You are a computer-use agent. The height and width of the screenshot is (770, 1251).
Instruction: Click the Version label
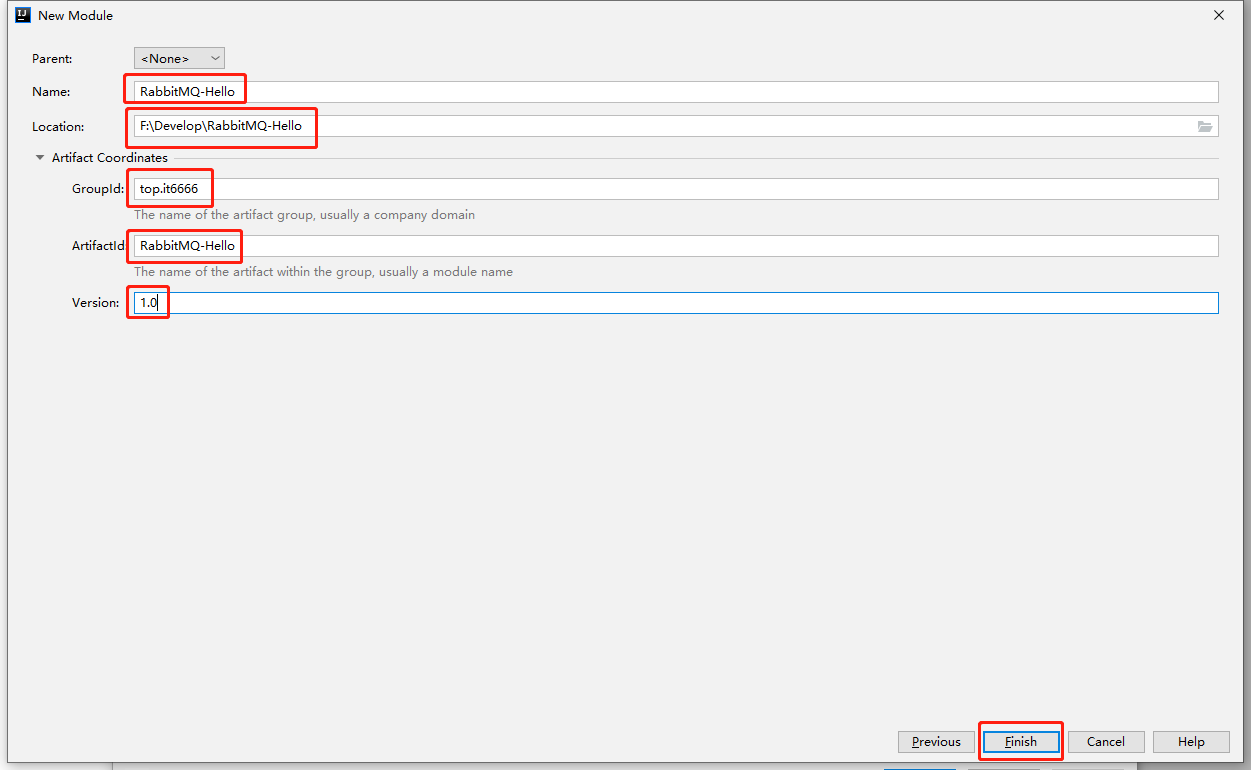[x=95, y=303]
